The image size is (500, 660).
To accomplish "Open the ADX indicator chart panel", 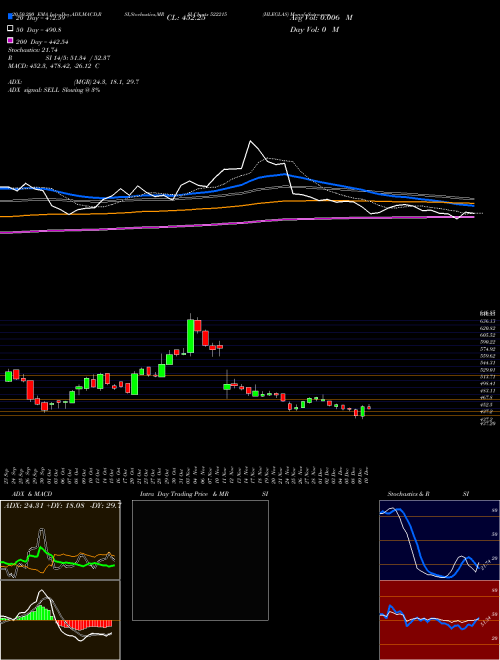I will [x=60, y=540].
